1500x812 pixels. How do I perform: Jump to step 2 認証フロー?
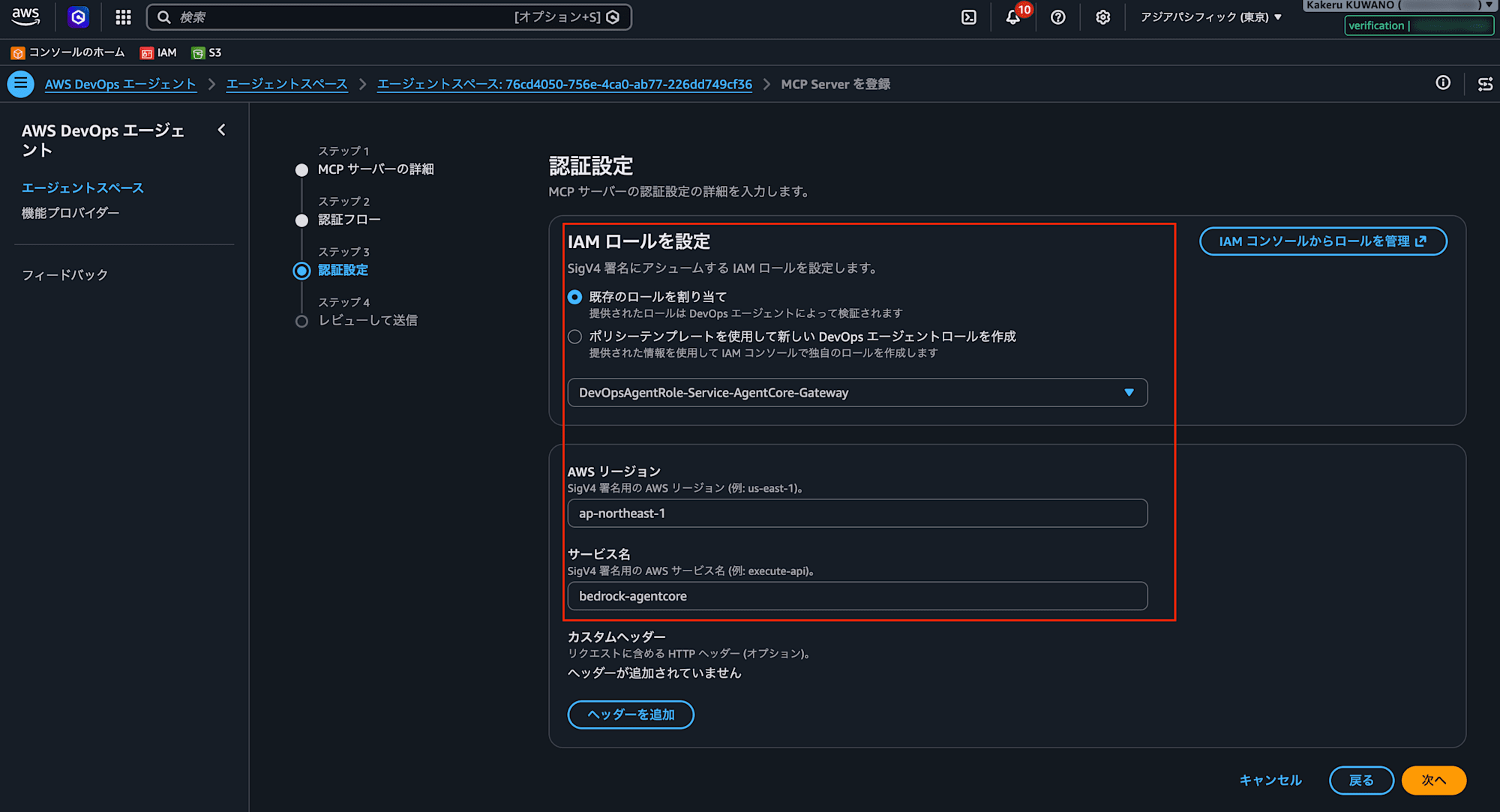click(349, 220)
